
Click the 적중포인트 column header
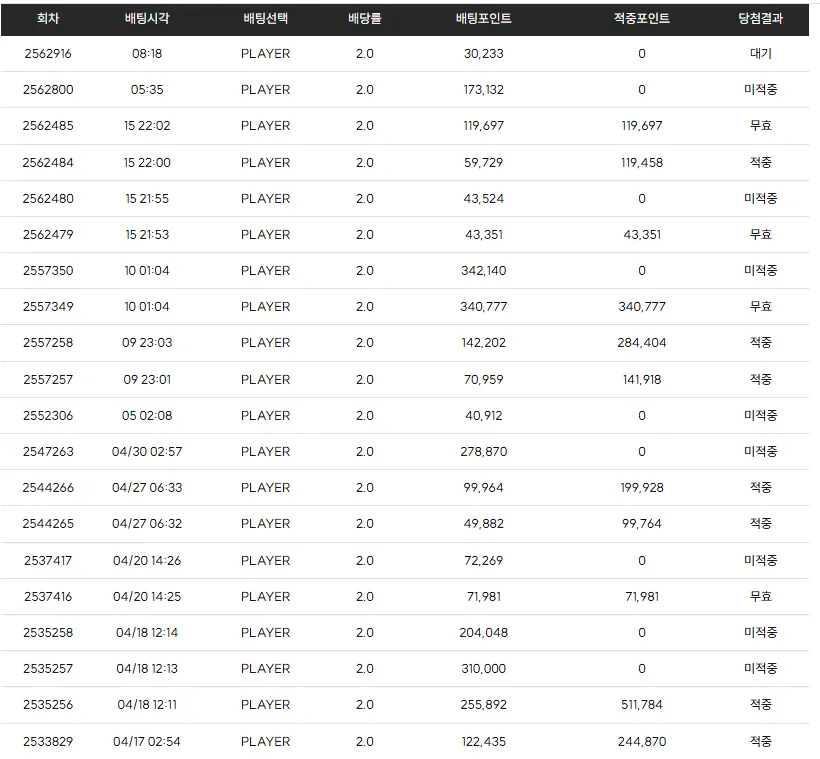tap(642, 18)
